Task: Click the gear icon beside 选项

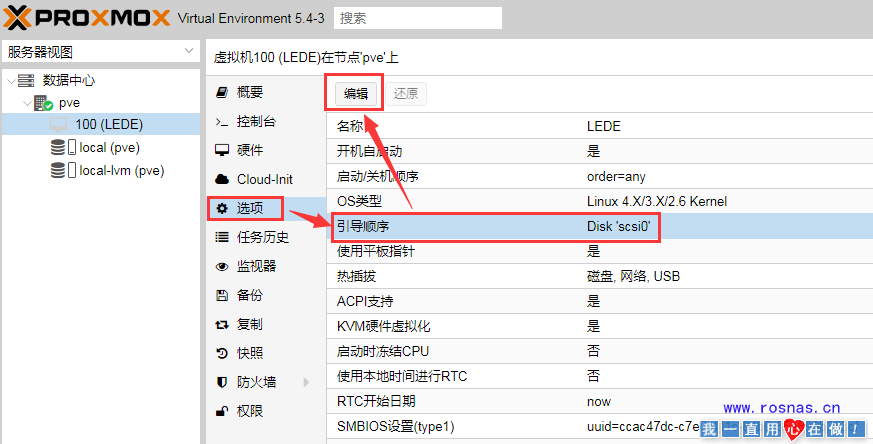Action: tap(222, 208)
